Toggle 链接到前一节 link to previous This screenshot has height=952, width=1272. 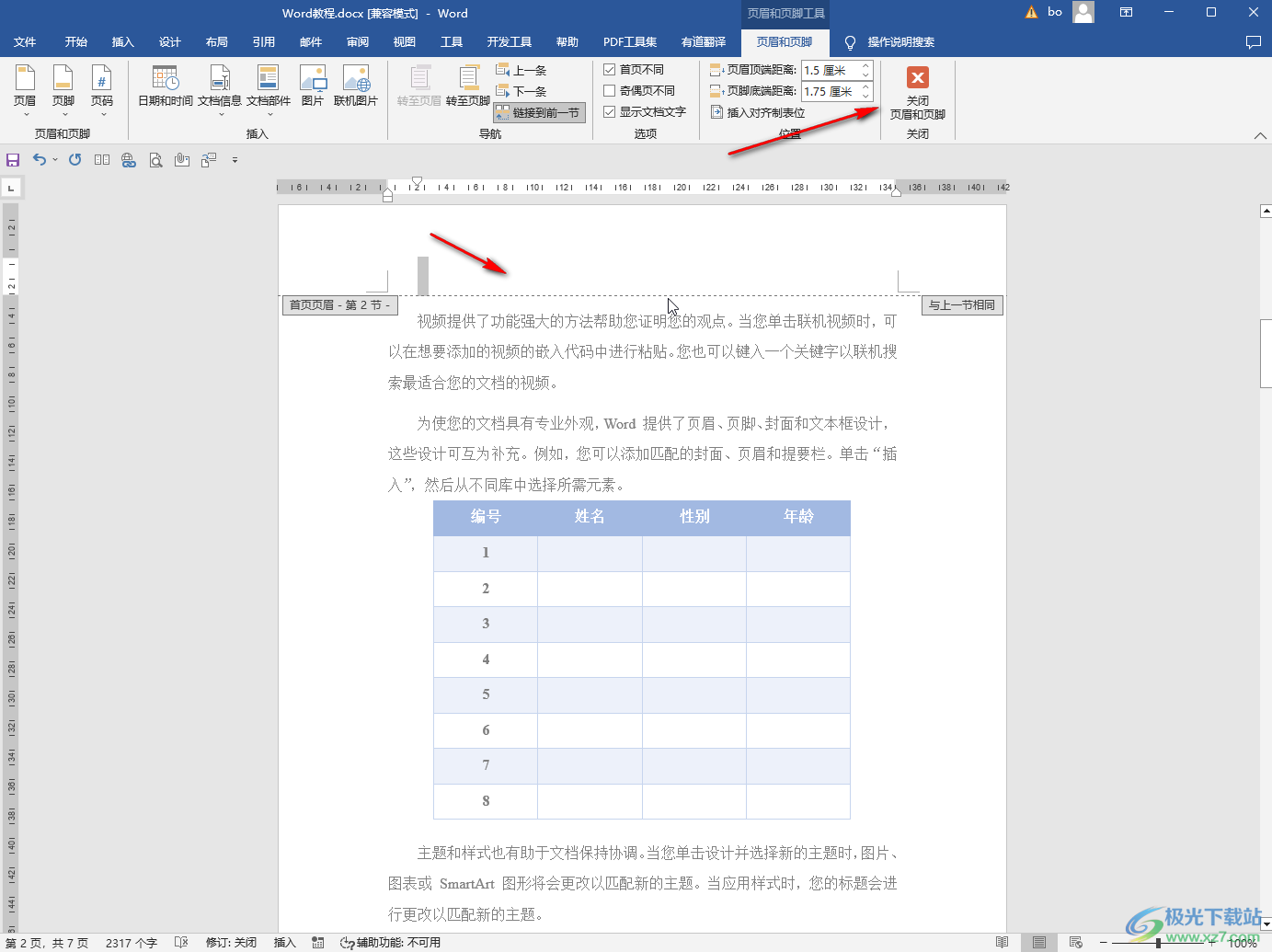pyautogui.click(x=539, y=112)
